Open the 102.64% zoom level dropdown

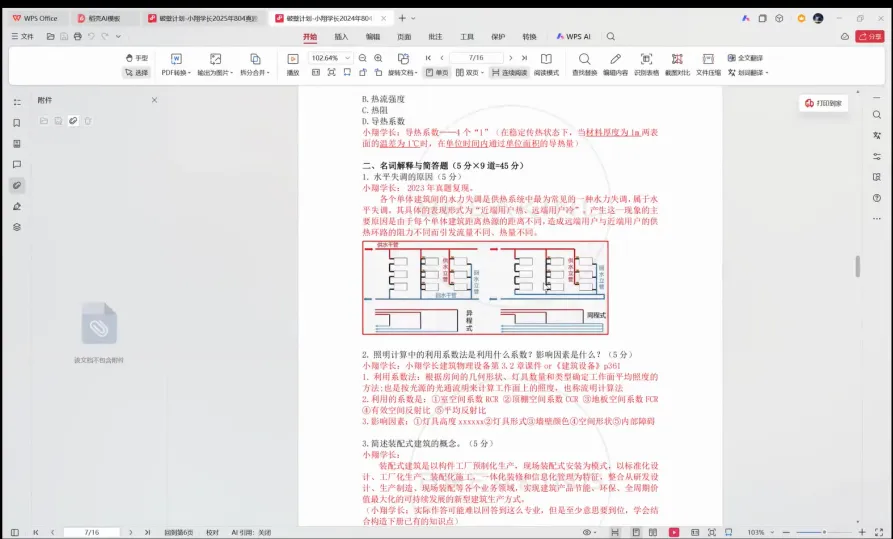[330, 58]
